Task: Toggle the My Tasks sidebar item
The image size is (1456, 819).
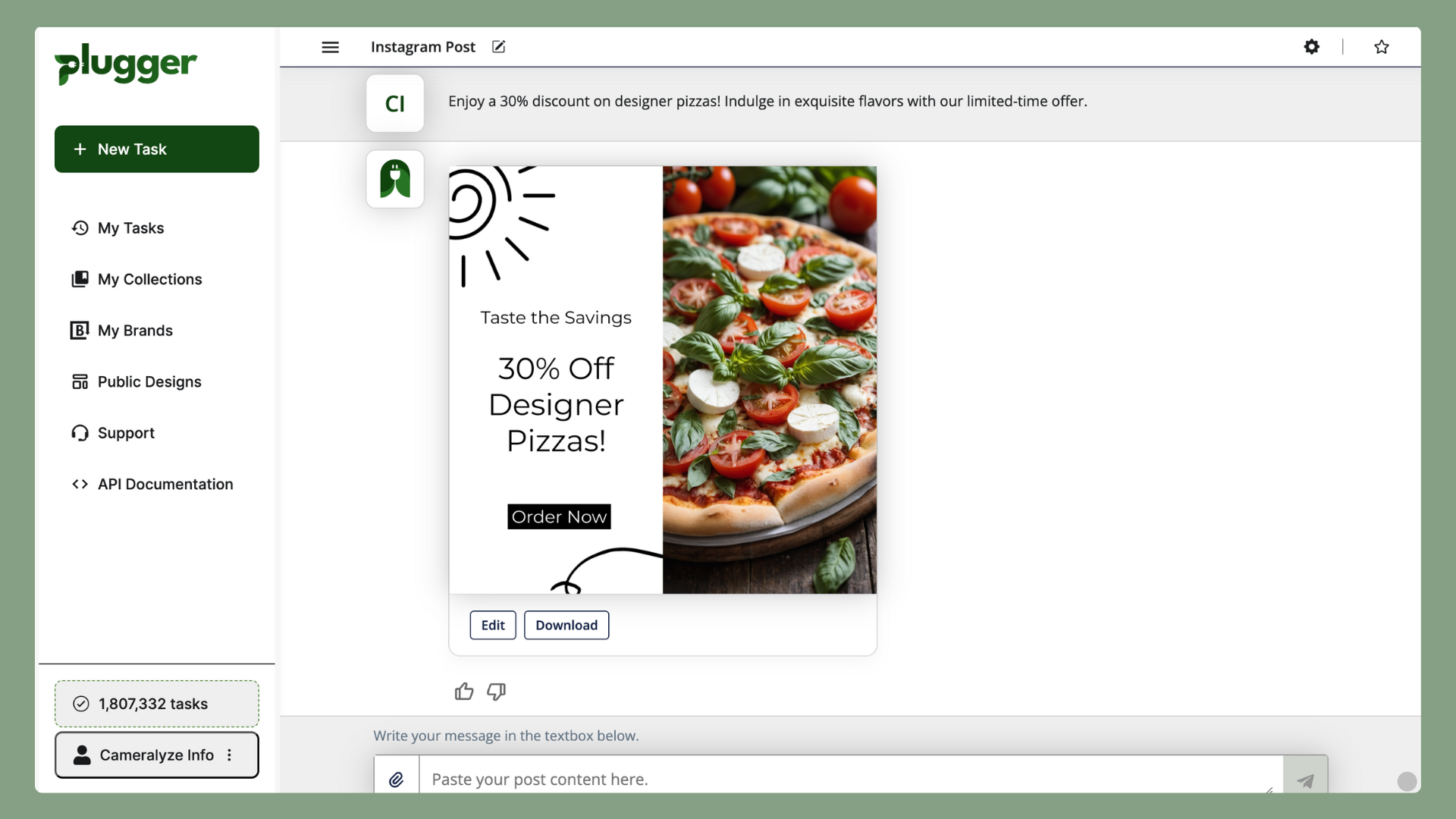Action: coord(130,227)
